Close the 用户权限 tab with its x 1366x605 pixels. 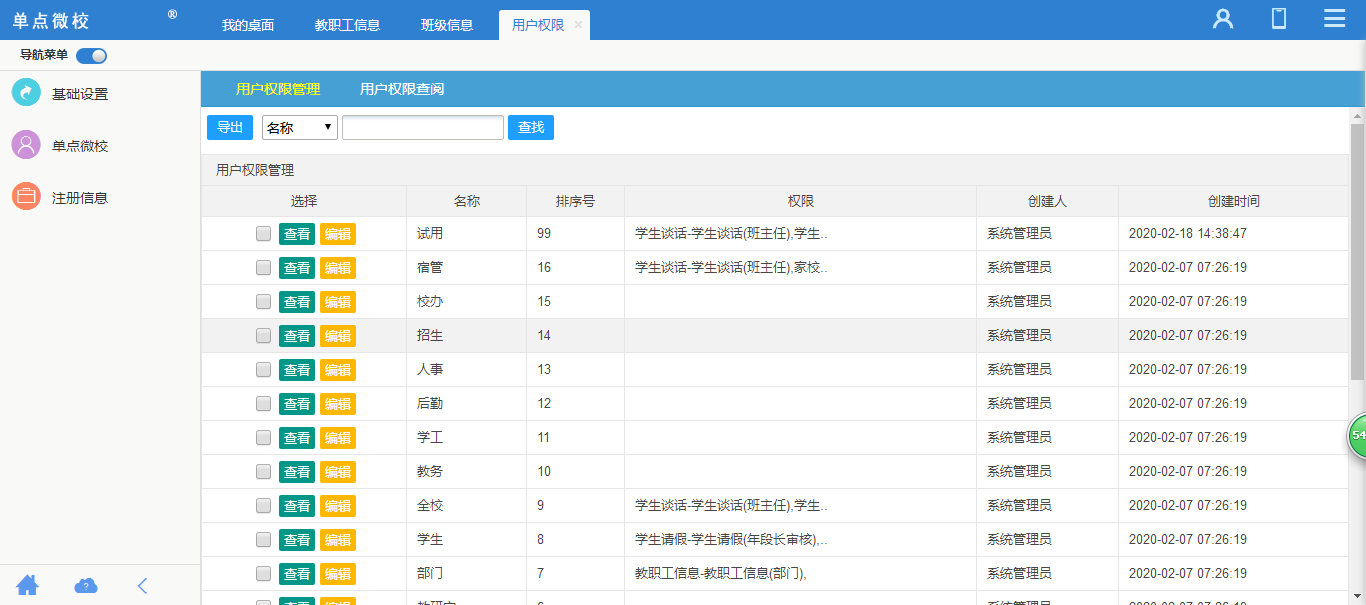[578, 25]
